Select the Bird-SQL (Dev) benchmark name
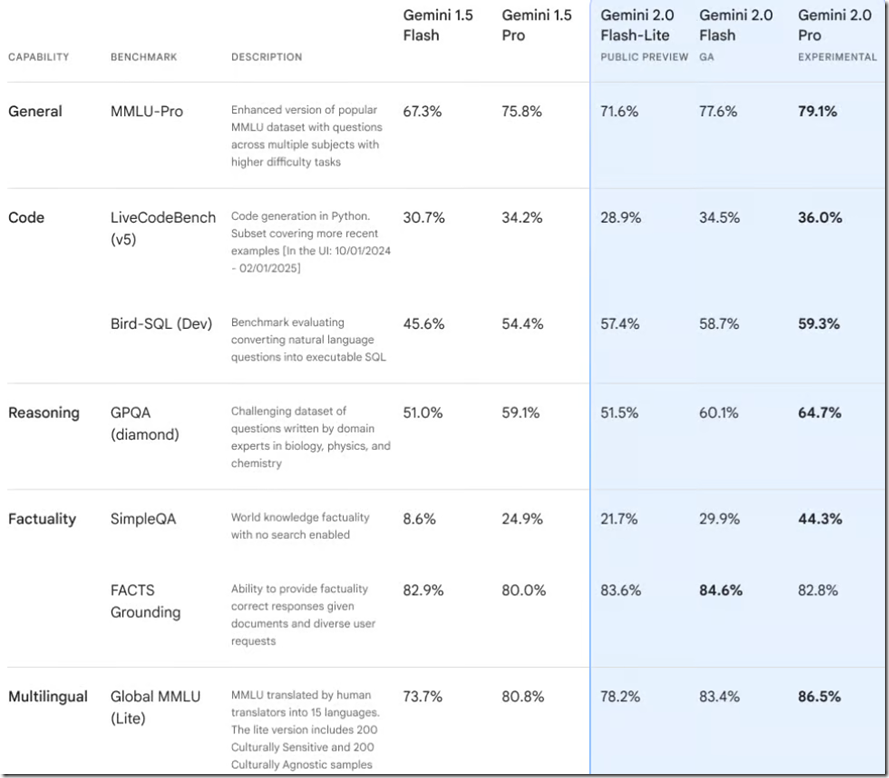 tap(161, 324)
